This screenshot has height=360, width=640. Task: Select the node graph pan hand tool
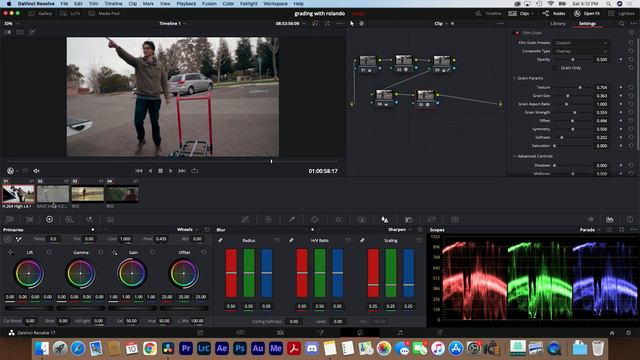[x=361, y=24]
